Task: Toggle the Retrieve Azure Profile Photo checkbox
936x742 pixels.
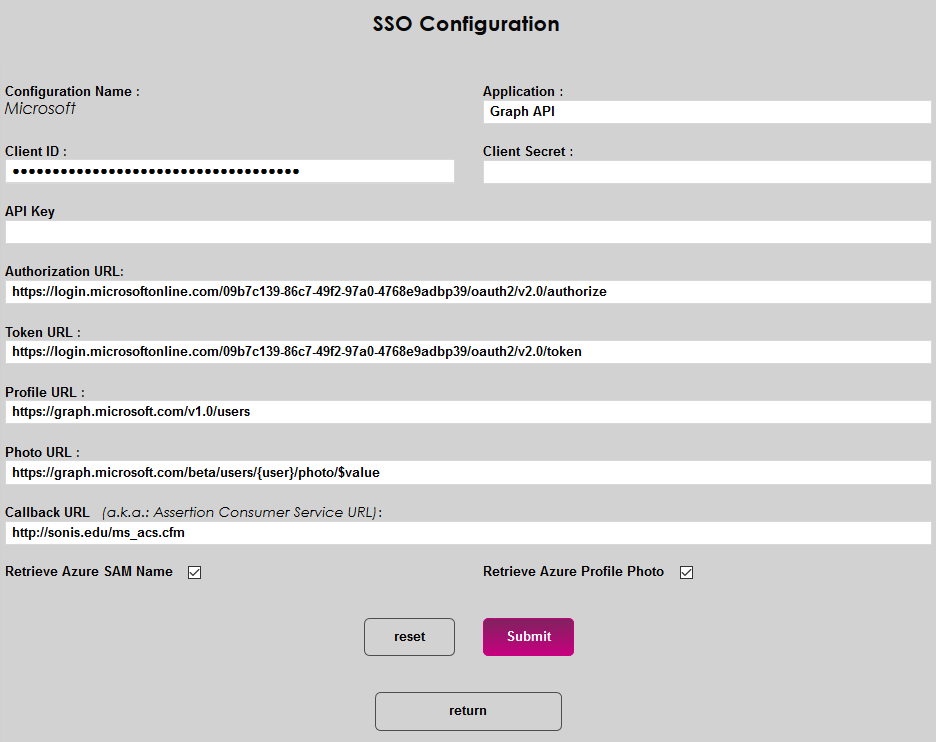Action: pyautogui.click(x=687, y=573)
